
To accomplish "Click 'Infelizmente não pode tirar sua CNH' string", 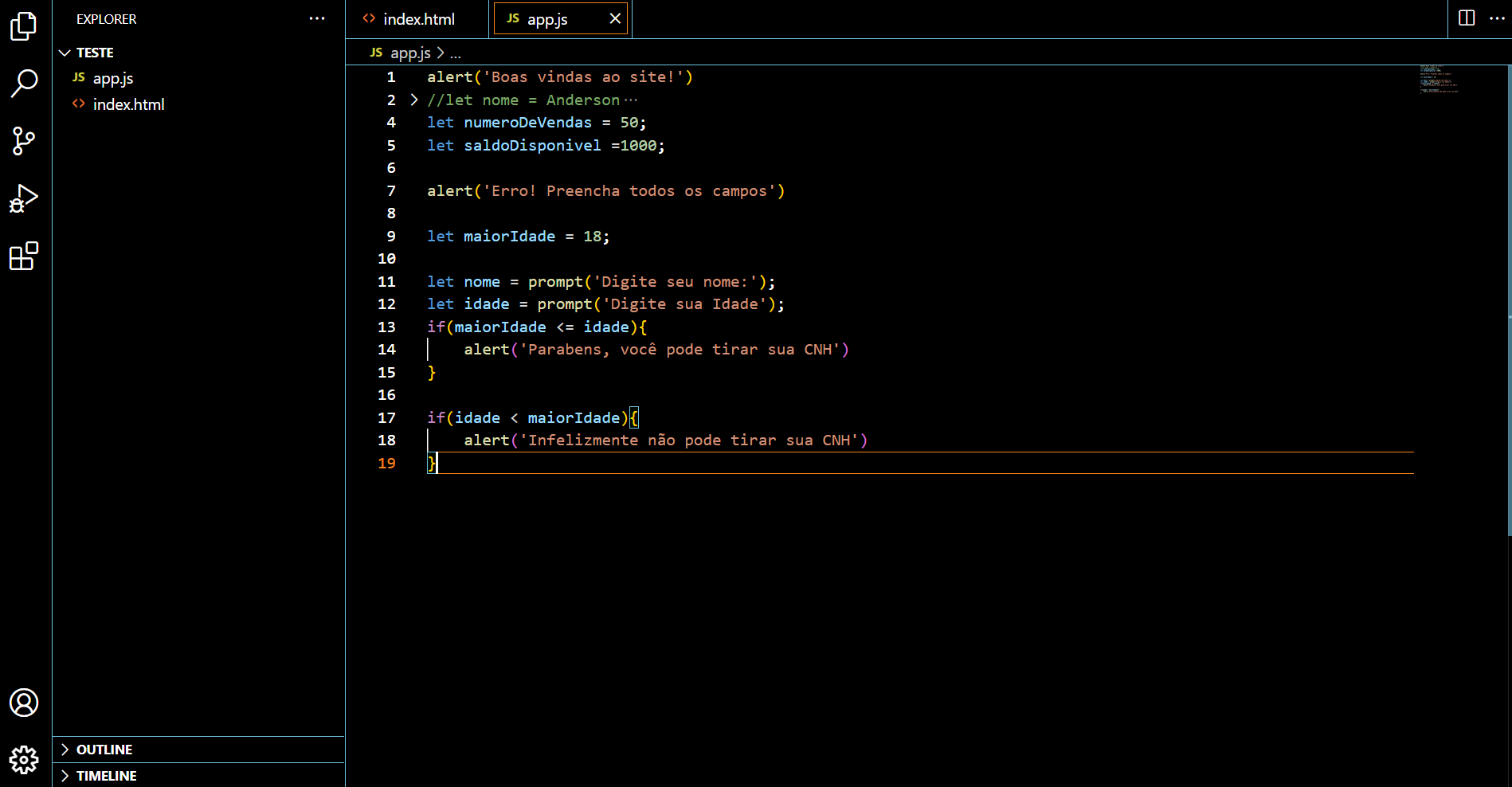I will click(x=689, y=440).
